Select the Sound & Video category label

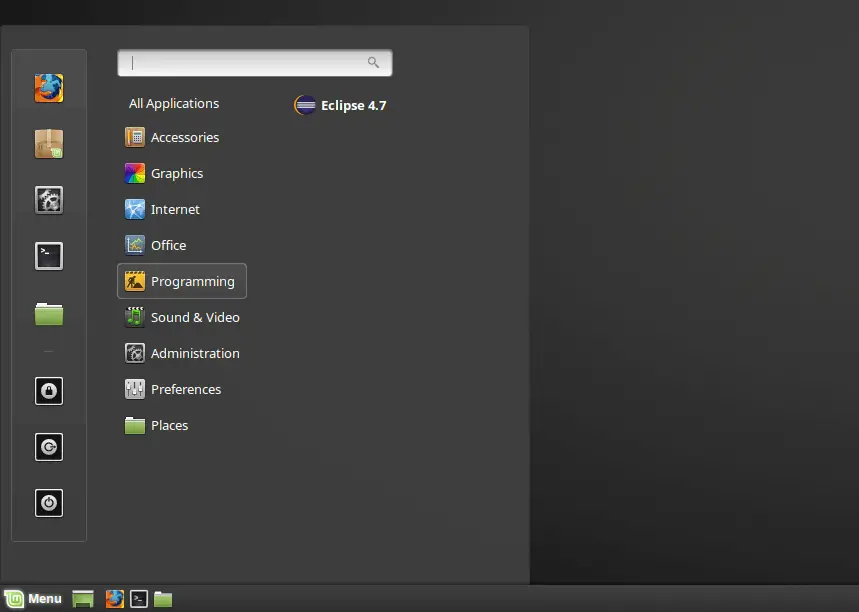[195, 317]
